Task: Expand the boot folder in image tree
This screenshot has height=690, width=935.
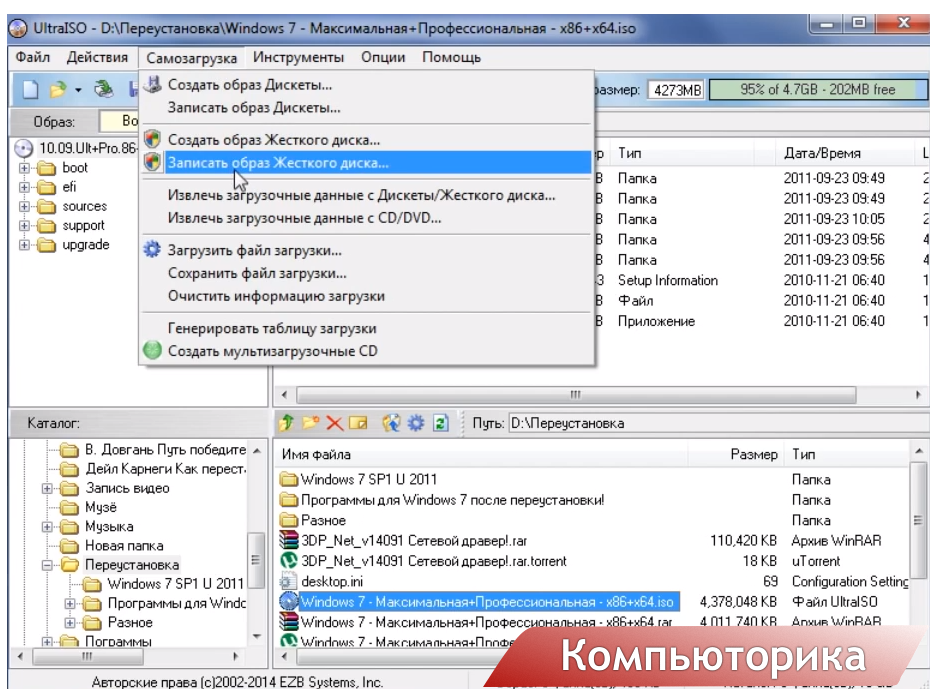Action: pyautogui.click(x=24, y=168)
